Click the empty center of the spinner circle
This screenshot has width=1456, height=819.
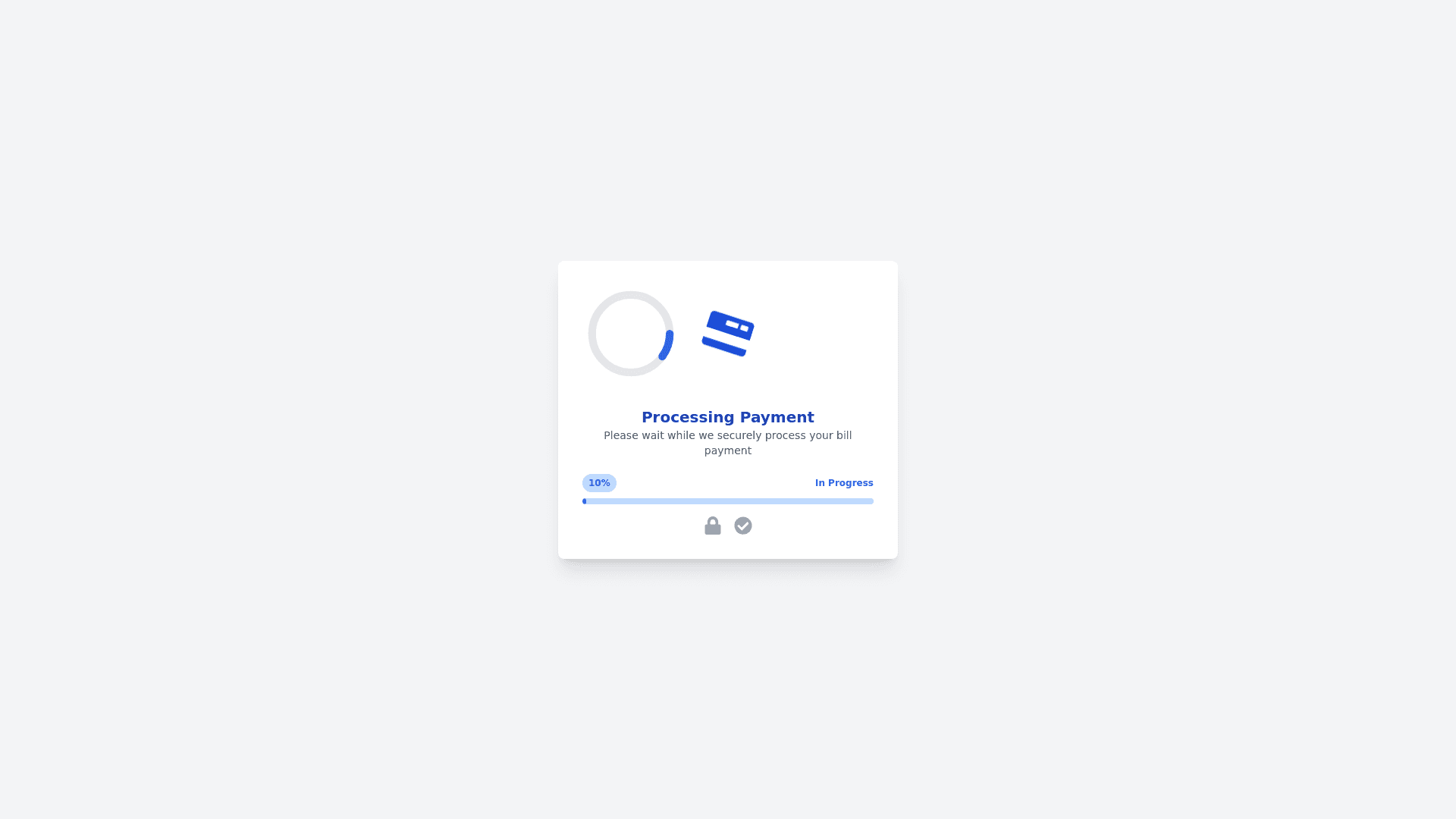[631, 334]
